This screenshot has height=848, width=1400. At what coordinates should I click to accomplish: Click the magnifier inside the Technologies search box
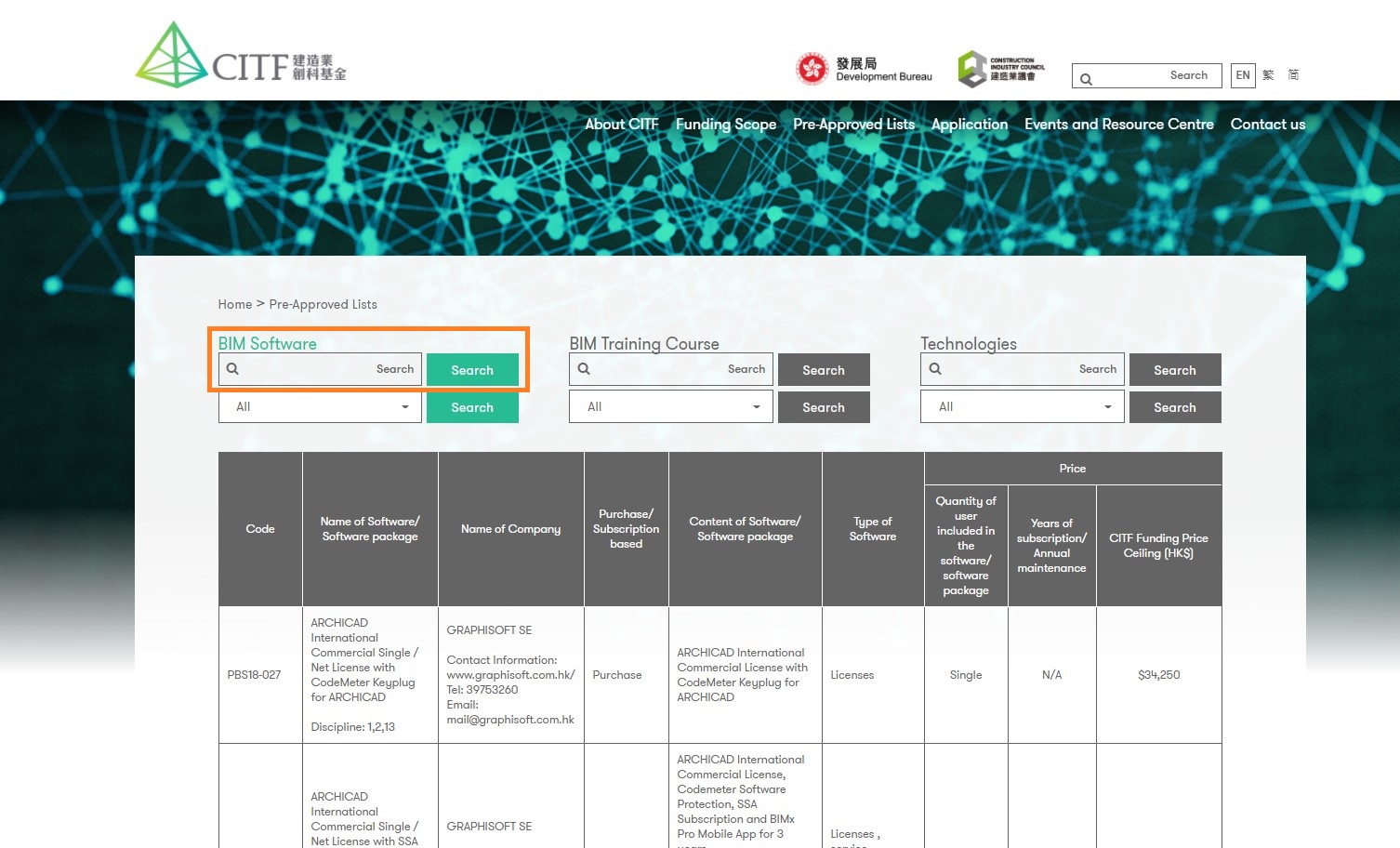934,369
